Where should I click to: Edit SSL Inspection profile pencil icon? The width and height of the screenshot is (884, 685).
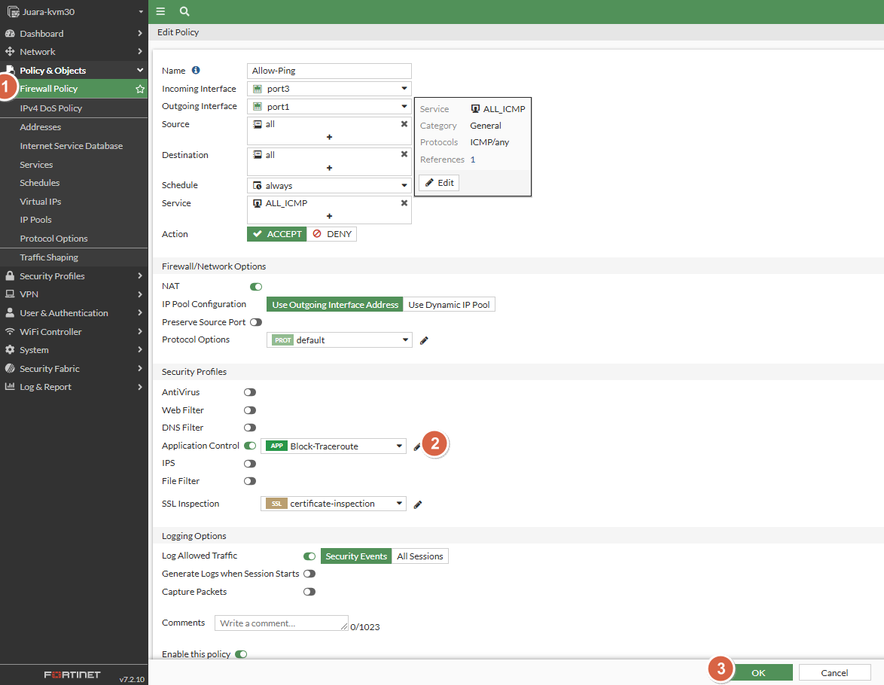tap(418, 505)
